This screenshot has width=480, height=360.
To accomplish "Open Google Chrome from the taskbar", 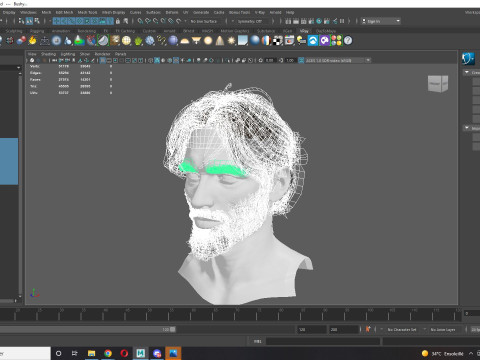I will click(108, 353).
